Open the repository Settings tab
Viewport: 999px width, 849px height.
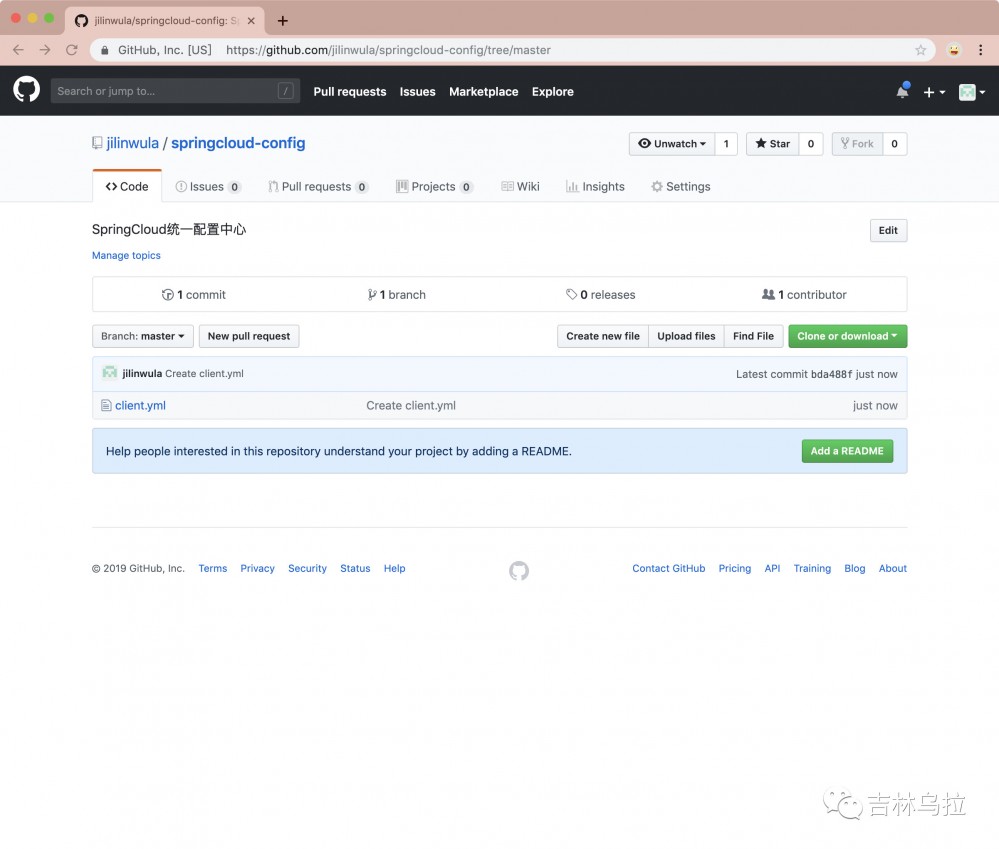click(x=680, y=187)
